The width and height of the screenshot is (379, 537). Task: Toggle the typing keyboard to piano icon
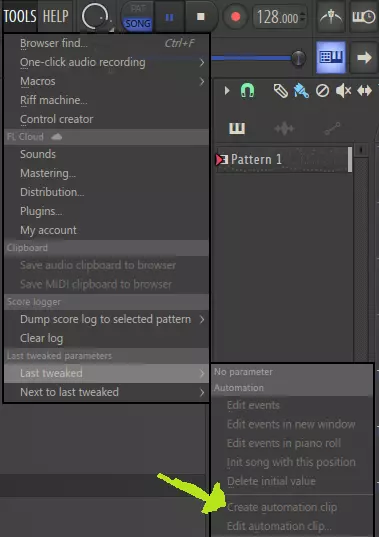[x=330, y=57]
